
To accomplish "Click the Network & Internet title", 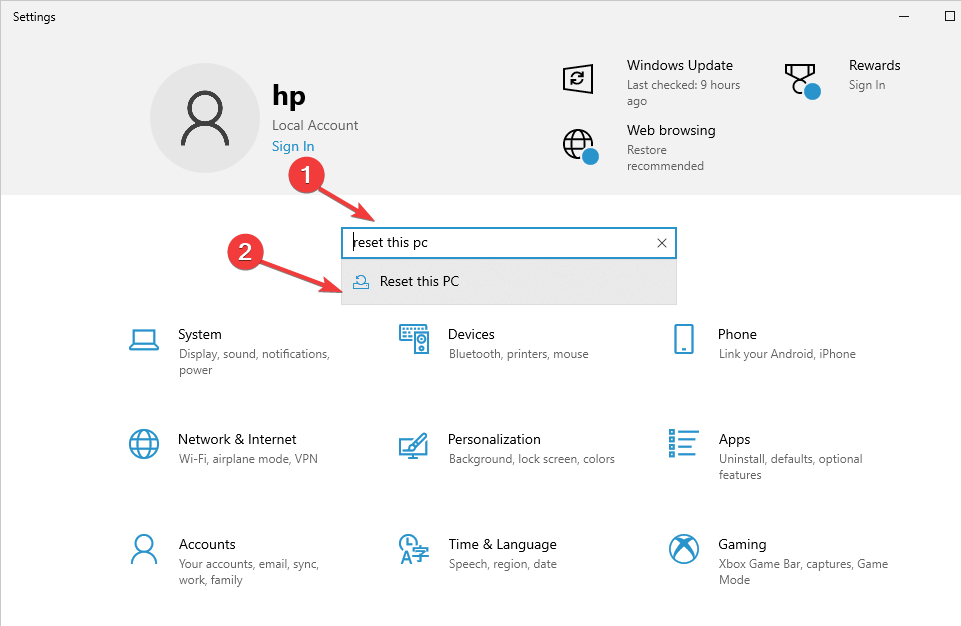I will pos(237,439).
